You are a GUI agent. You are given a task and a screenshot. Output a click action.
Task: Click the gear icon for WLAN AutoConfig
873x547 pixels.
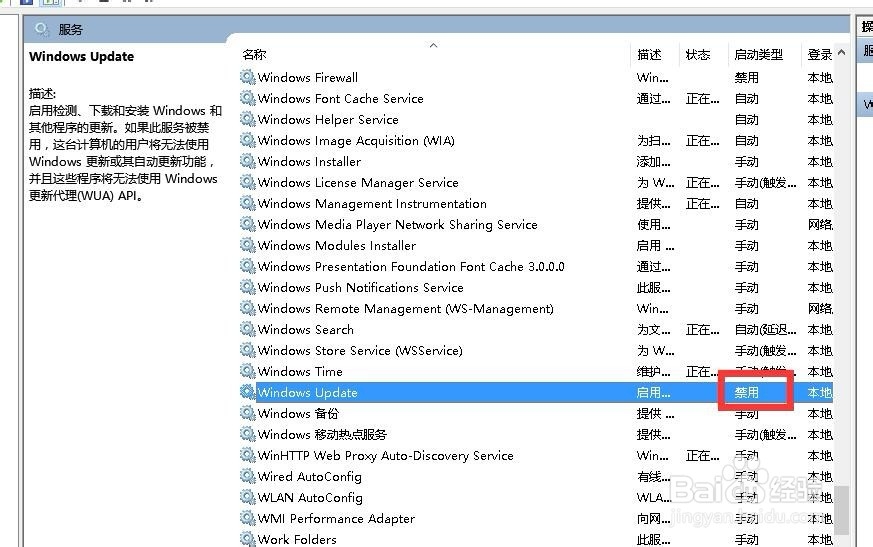248,497
